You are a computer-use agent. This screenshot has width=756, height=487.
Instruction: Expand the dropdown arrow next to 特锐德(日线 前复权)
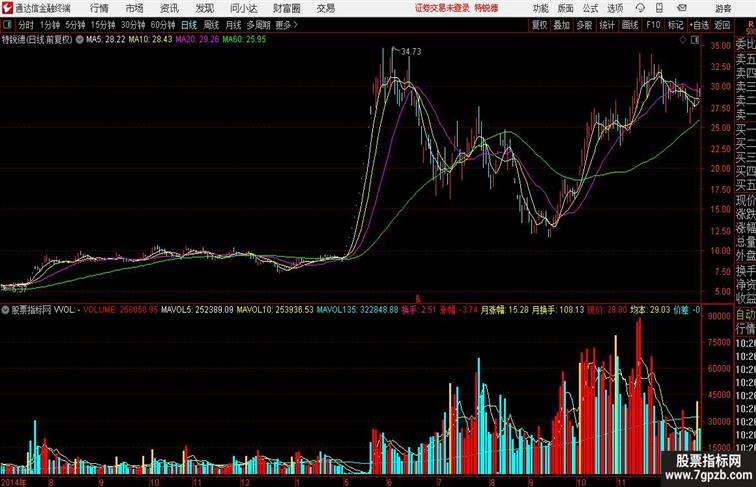click(79, 40)
